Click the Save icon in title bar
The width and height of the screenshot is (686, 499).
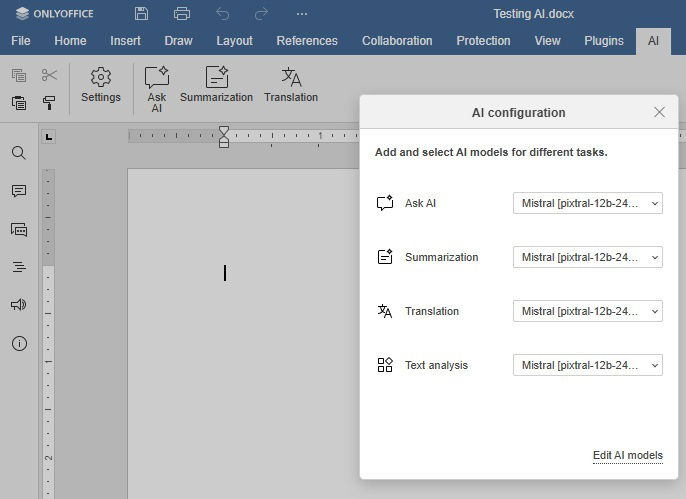141,14
